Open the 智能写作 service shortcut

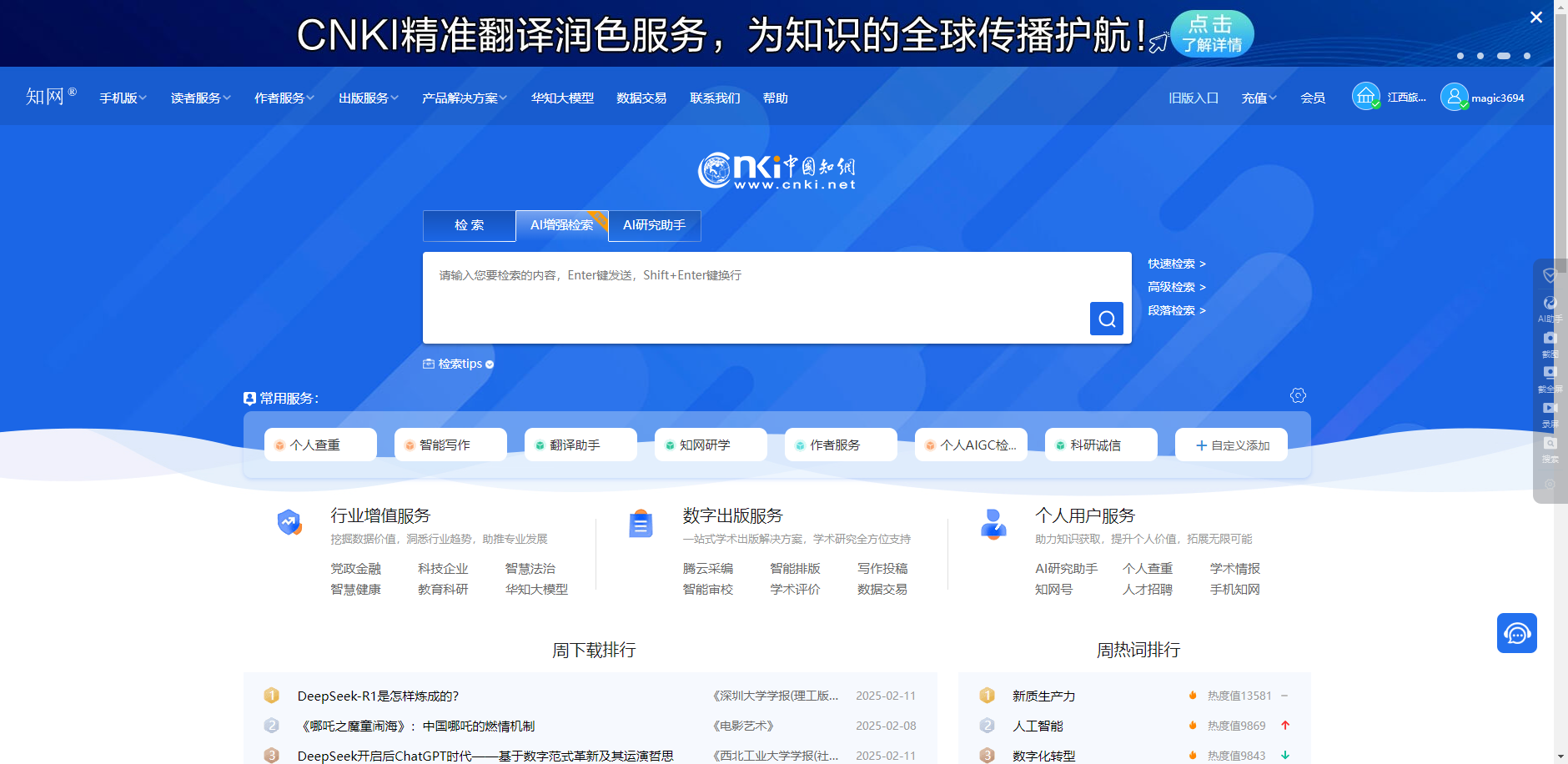[x=450, y=445]
